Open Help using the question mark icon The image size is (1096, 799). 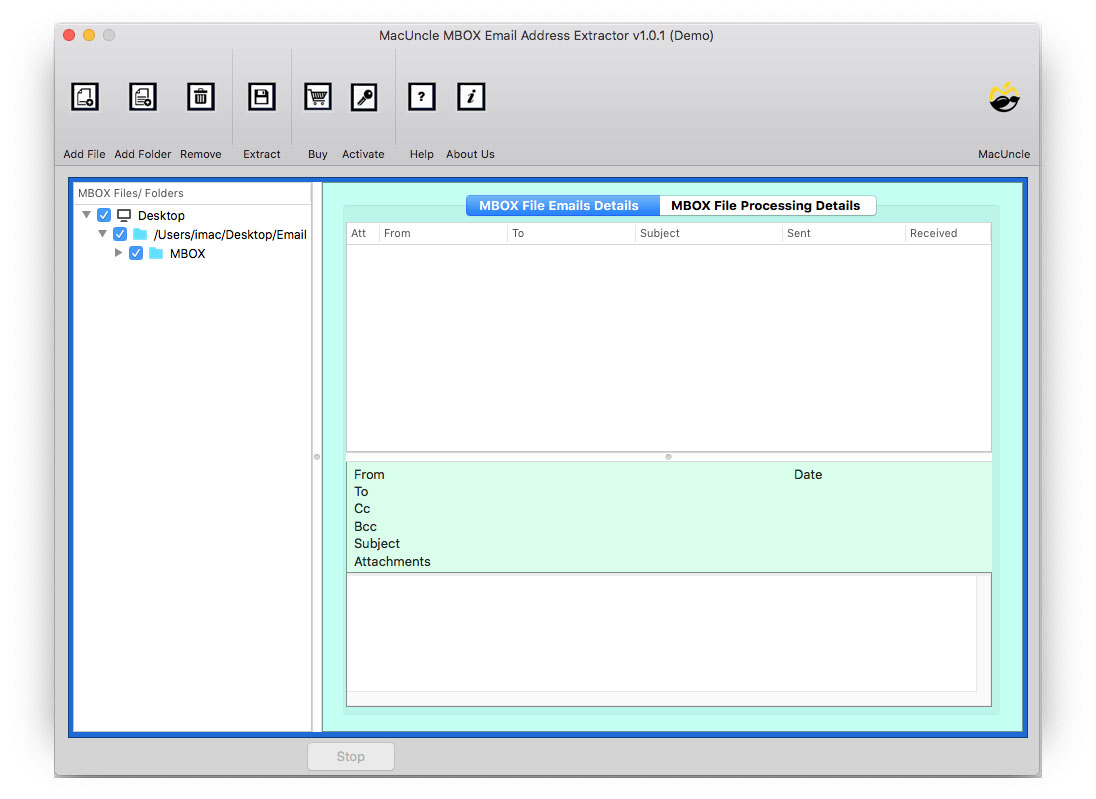(421, 97)
